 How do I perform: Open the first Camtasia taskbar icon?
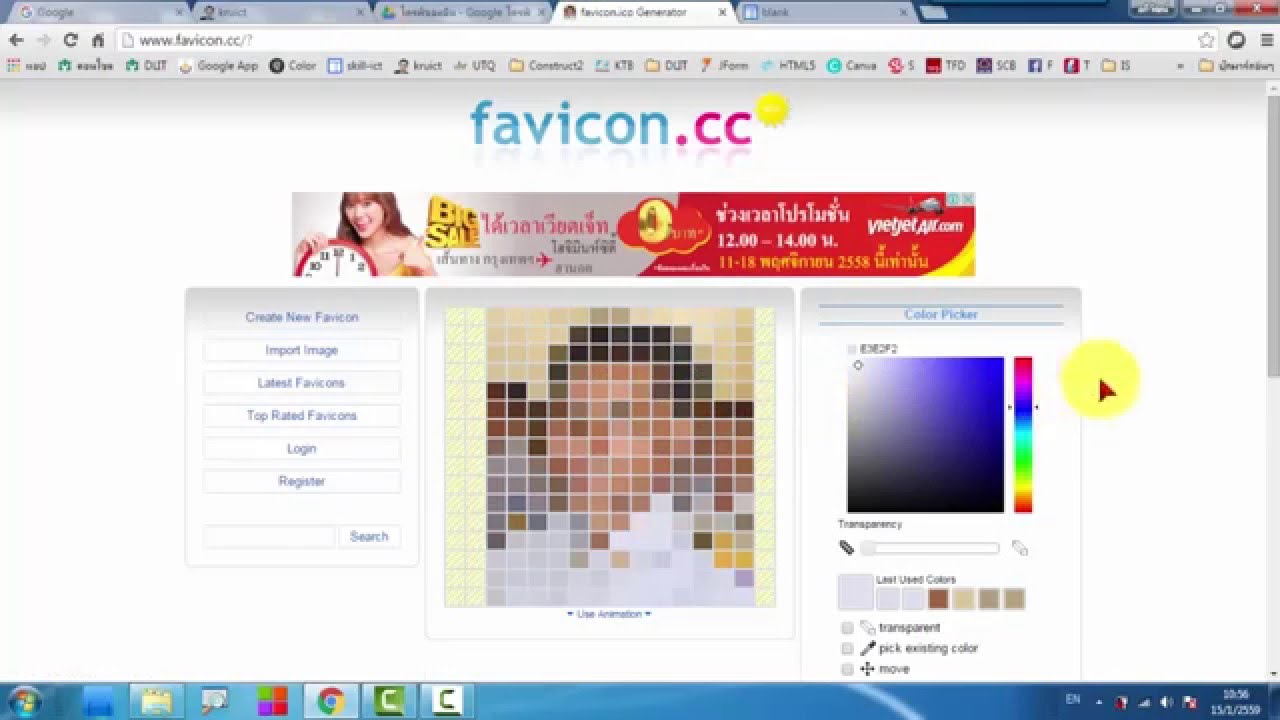(x=388, y=701)
